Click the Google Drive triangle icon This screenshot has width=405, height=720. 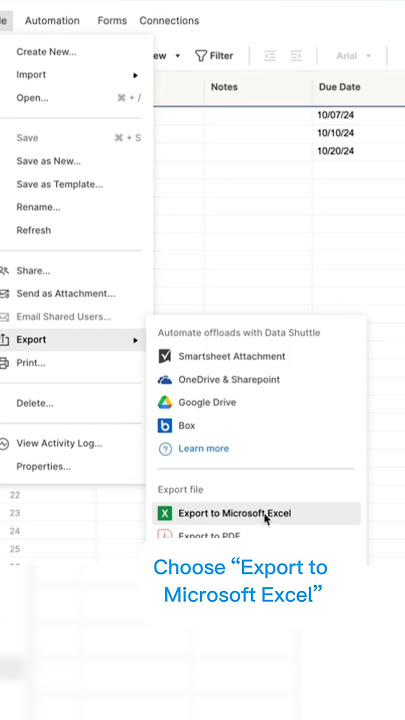(164, 403)
